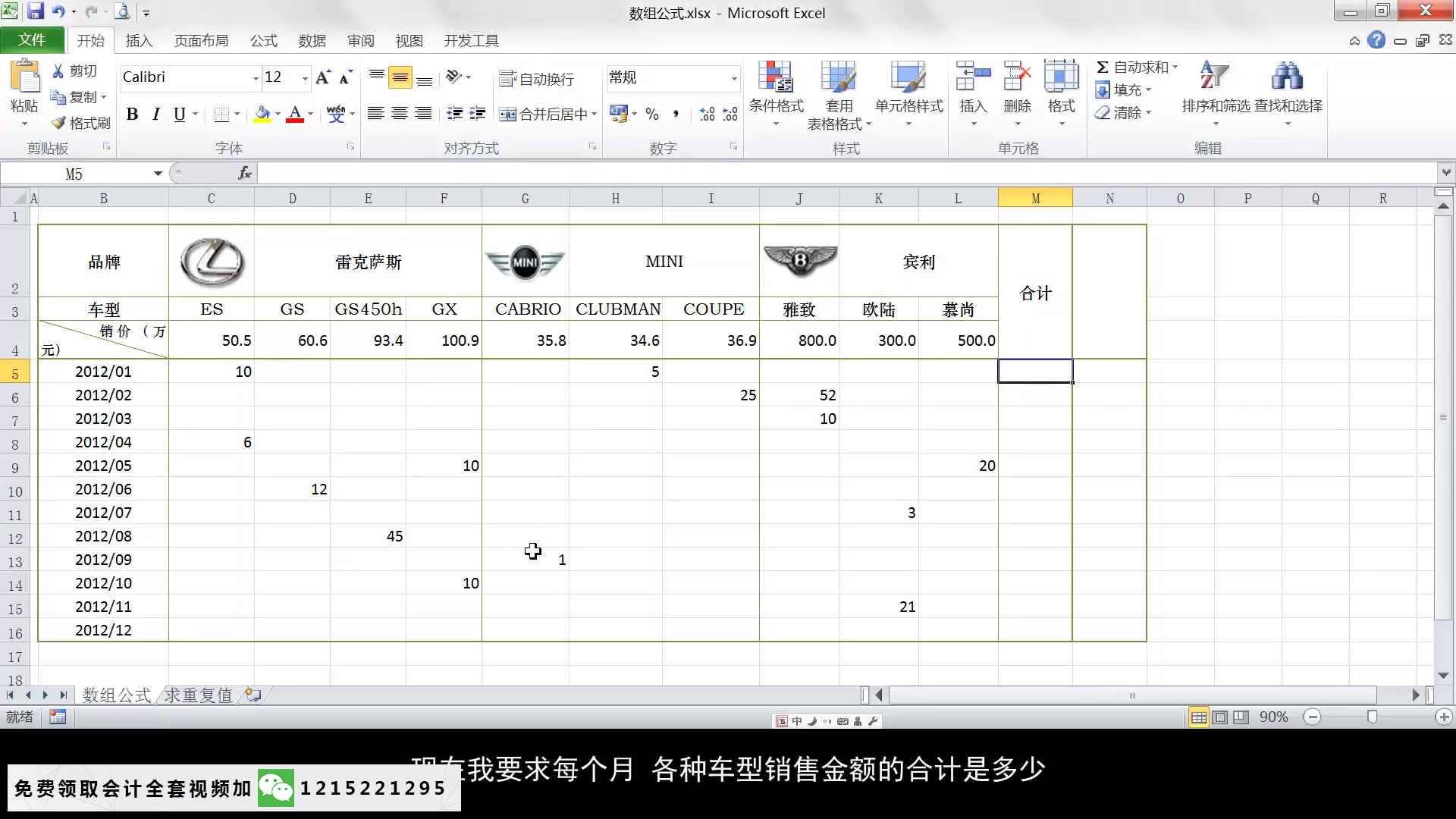Image resolution: width=1456 pixels, height=819 pixels.
Task: Open the 自动求和 (AutoSum) function
Action: pyautogui.click(x=1135, y=67)
